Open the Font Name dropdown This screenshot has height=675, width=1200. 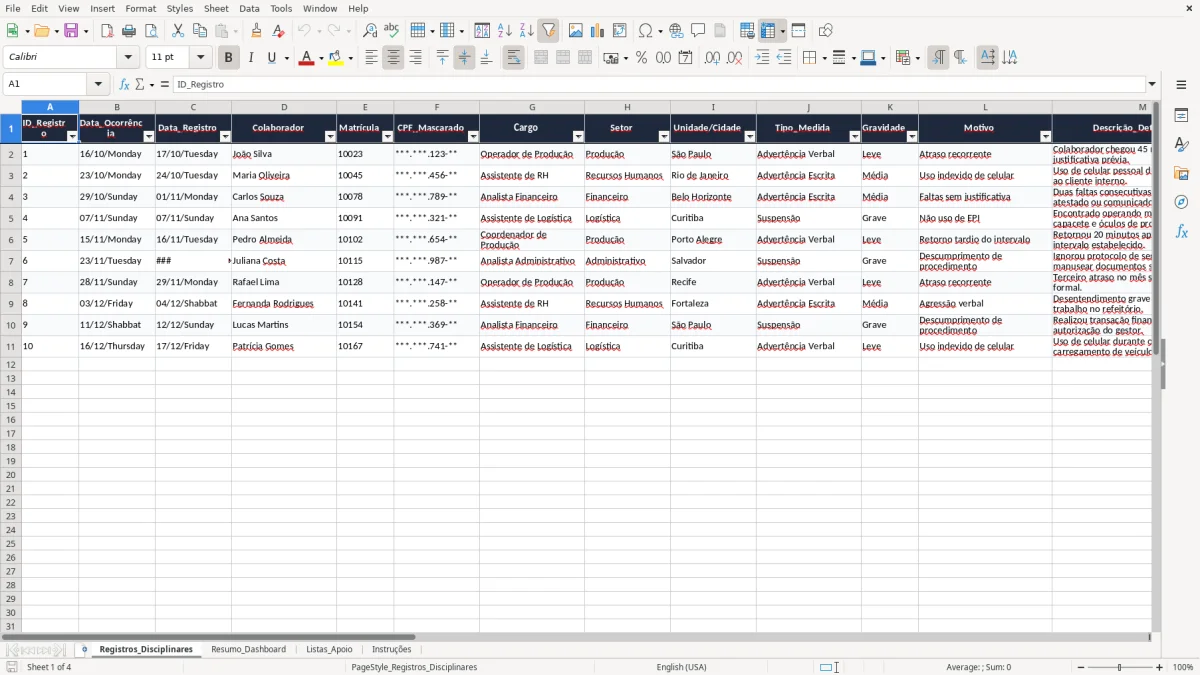pos(128,58)
